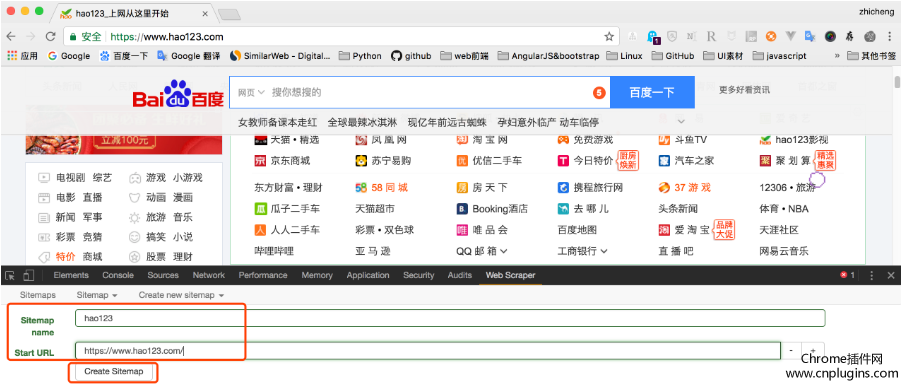Switch to the Audits tab
Image resolution: width=903 pixels, height=386 pixels.
point(460,275)
